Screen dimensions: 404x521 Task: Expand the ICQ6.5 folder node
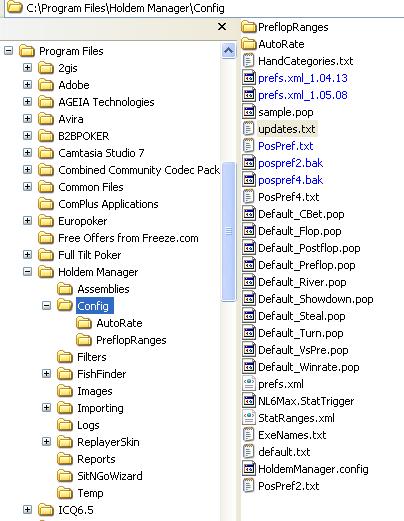tap(27, 510)
